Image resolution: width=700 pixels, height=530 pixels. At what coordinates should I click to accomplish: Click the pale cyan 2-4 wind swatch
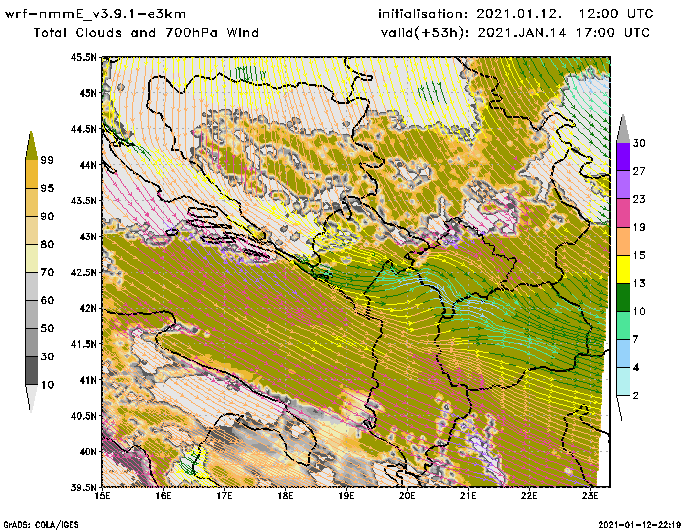click(x=623, y=381)
